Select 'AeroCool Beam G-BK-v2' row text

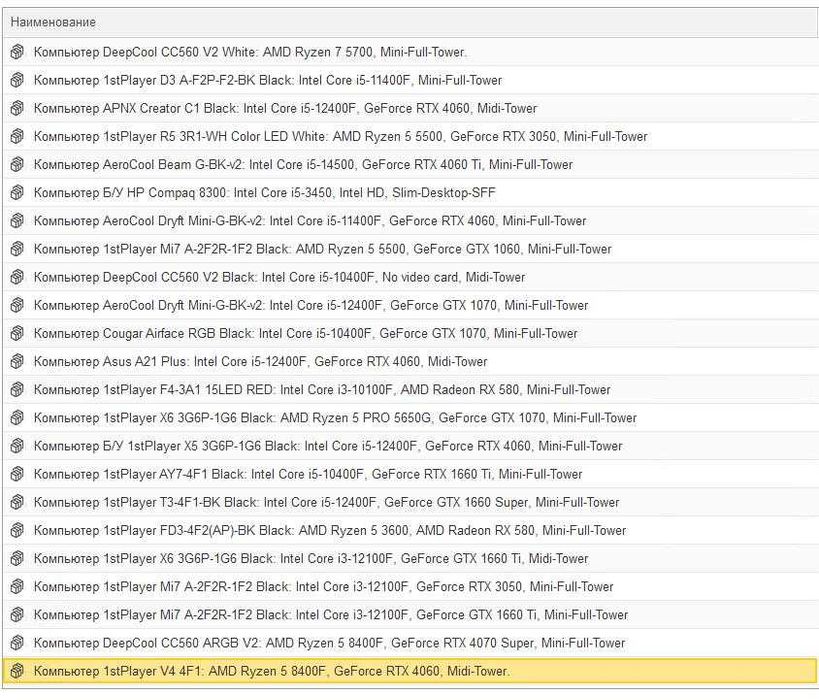(x=303, y=165)
